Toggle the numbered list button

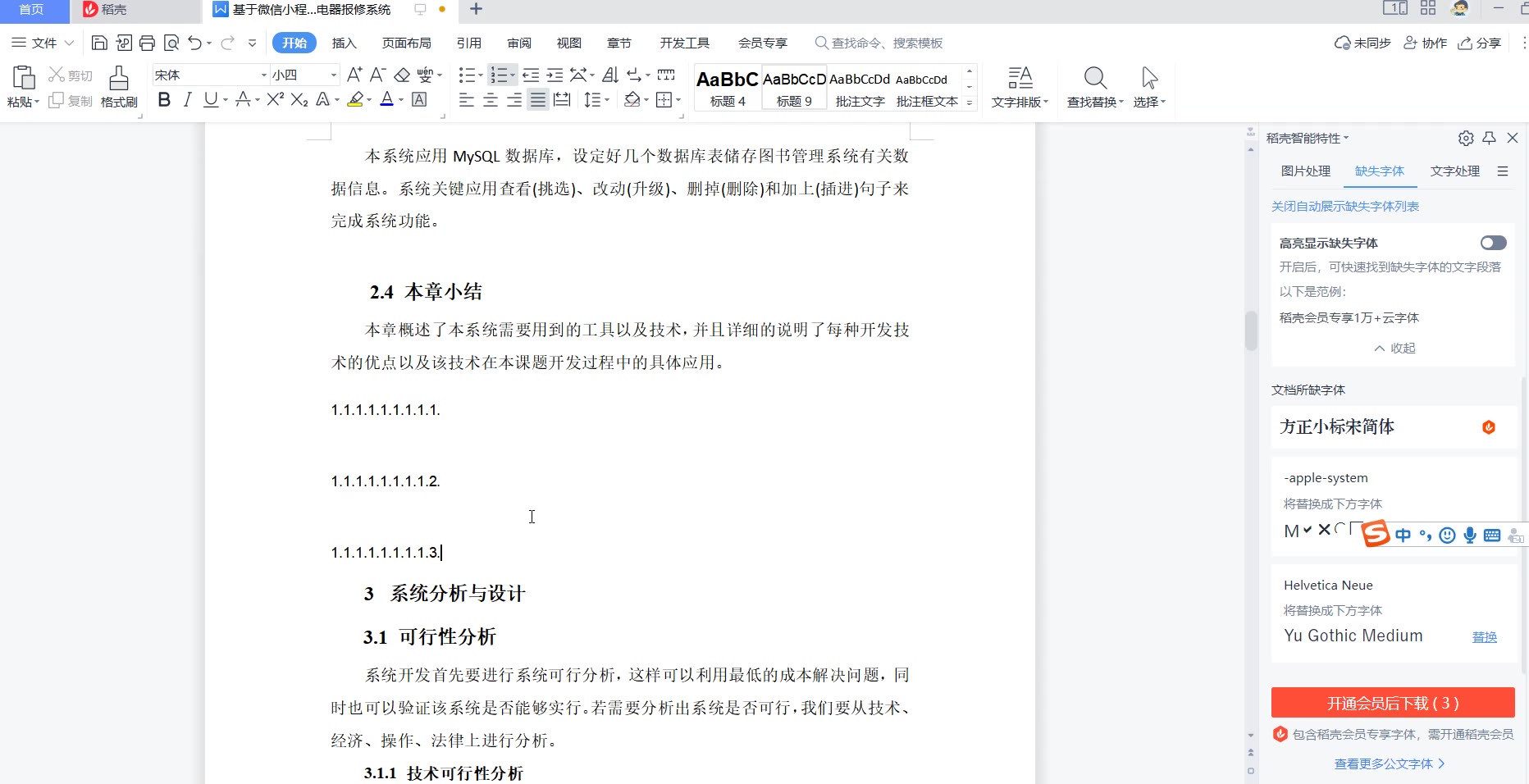click(x=498, y=75)
